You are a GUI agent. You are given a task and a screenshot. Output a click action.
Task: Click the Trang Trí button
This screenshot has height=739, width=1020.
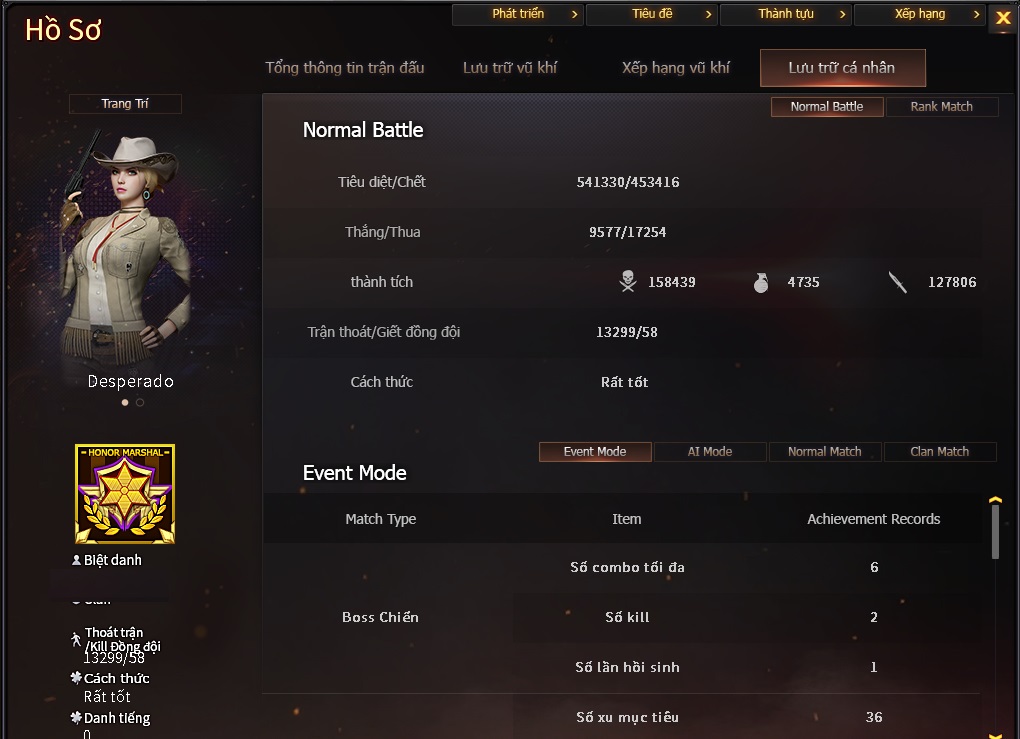coord(125,103)
